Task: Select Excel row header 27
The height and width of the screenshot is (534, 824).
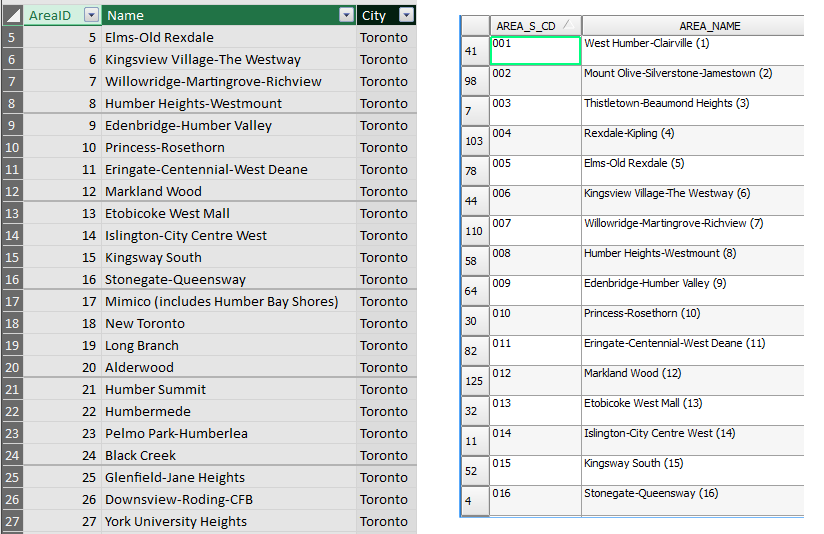Action: pos(12,521)
